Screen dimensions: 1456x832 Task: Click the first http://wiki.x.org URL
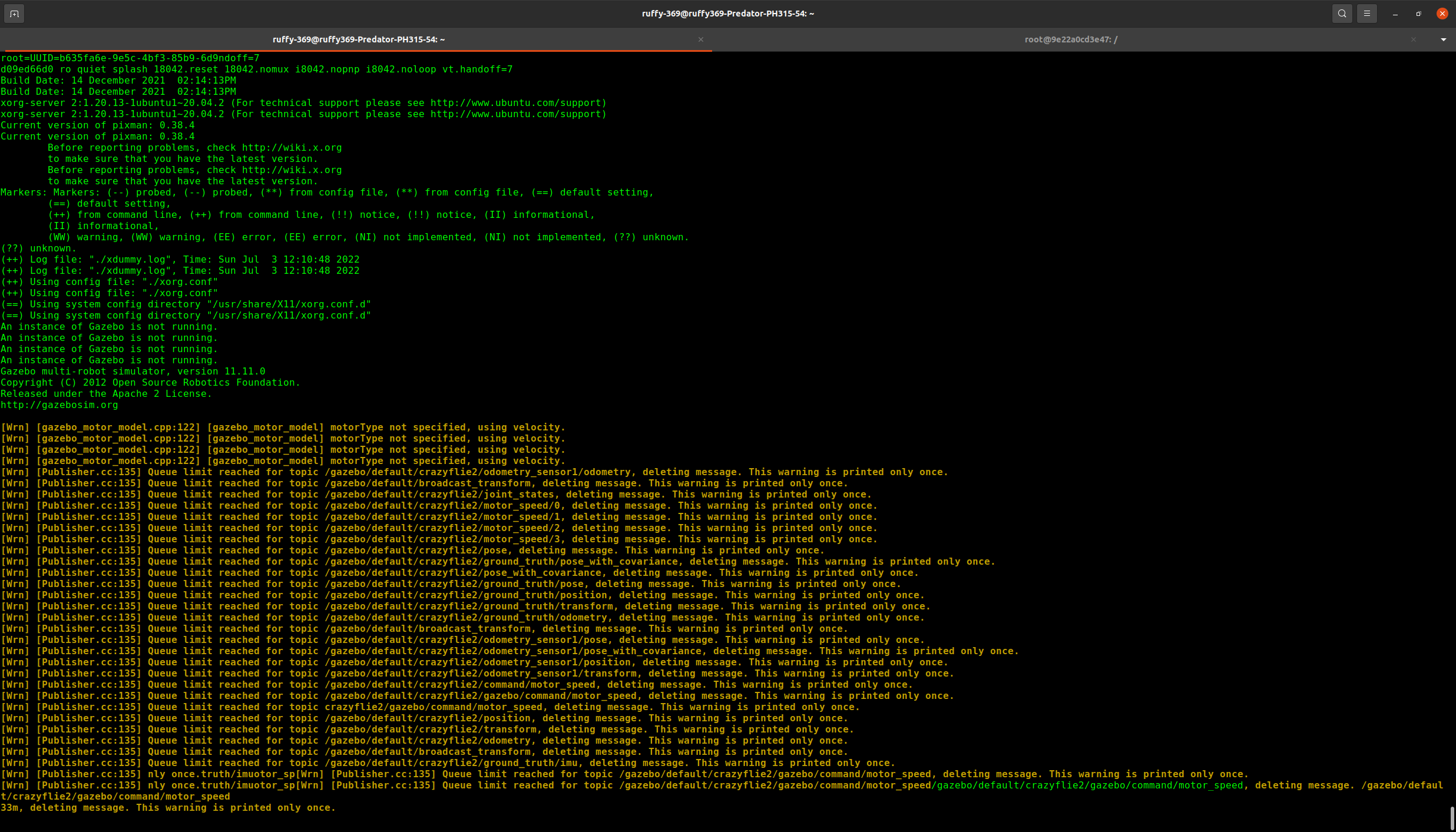point(292,148)
